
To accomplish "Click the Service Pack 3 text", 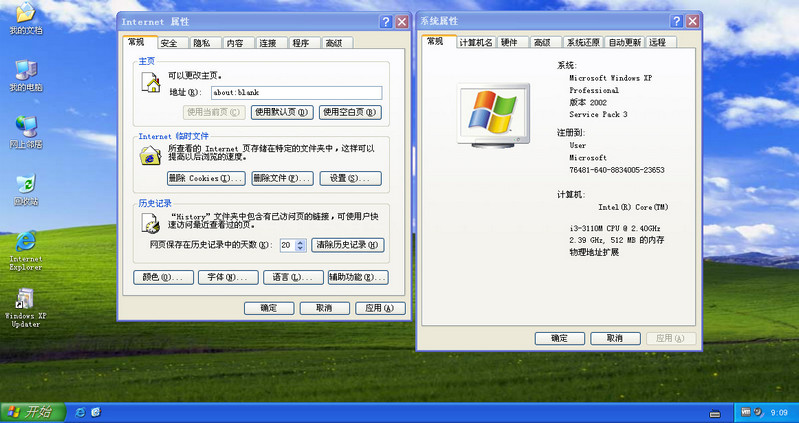I will pos(598,114).
